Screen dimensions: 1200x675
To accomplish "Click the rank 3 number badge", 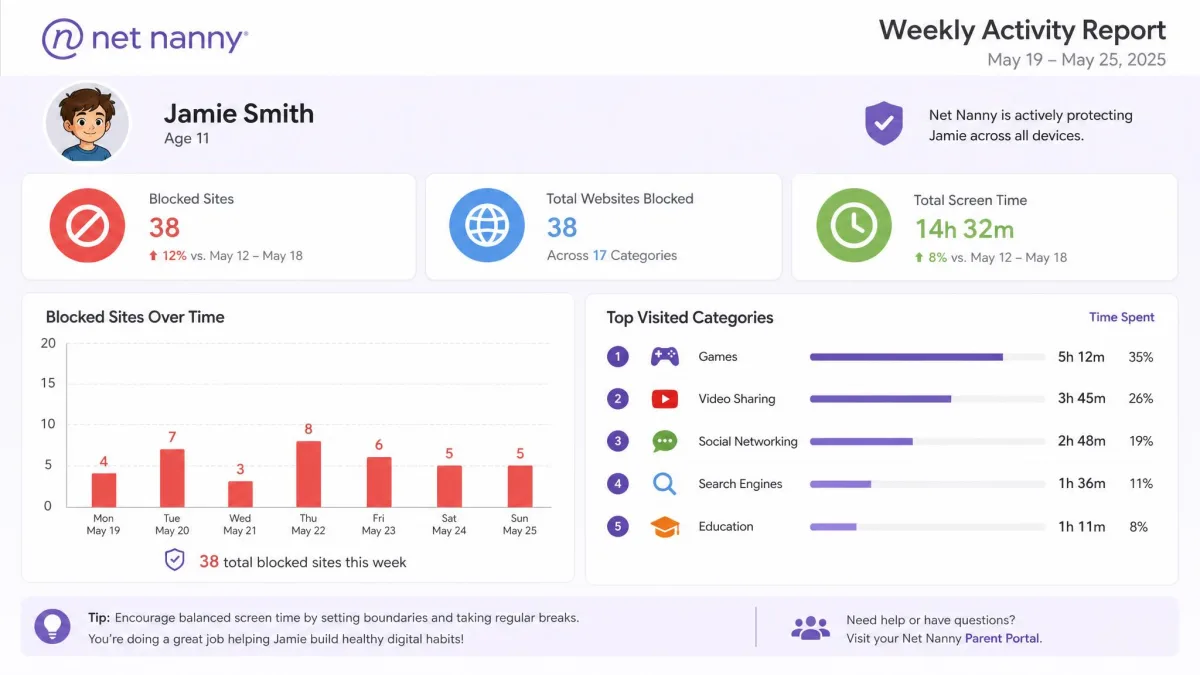I will click(x=618, y=441).
